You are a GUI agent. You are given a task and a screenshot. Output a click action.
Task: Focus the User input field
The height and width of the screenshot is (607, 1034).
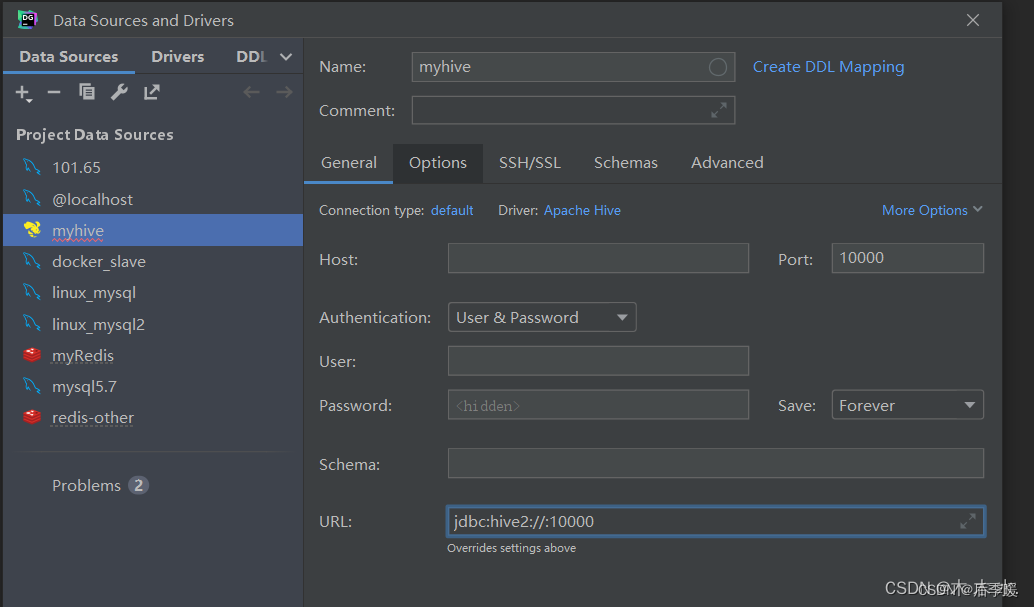pos(598,361)
